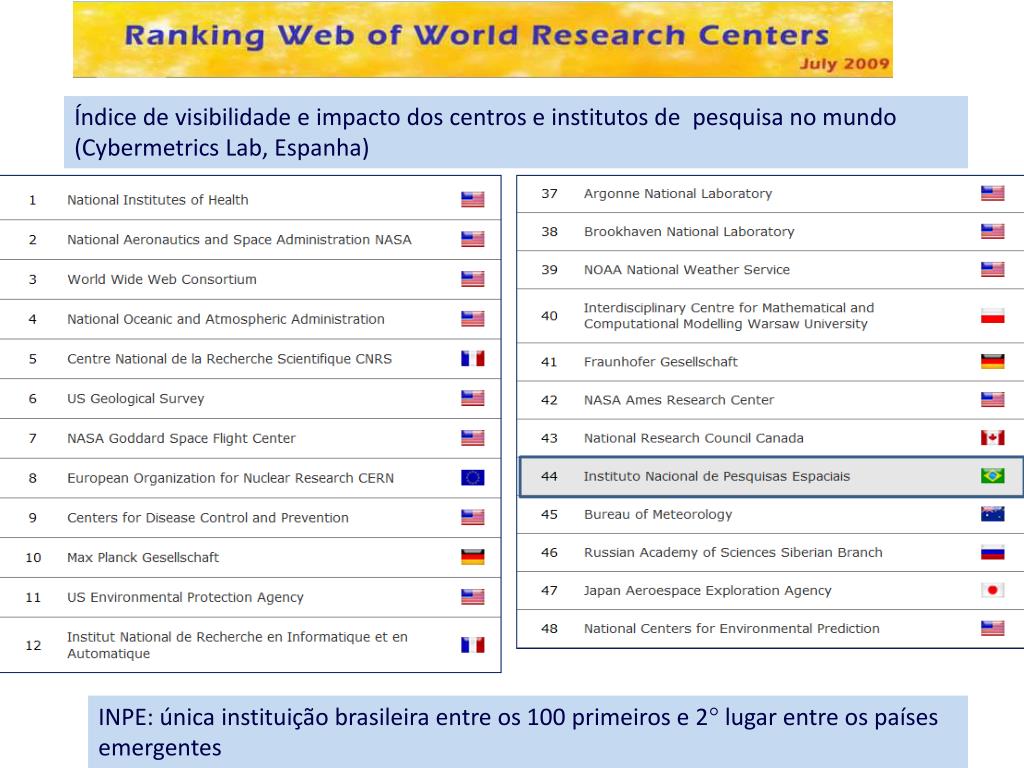This screenshot has width=1024, height=768.
Task: Click 'National Research Council Canada' text
Action: coord(694,438)
